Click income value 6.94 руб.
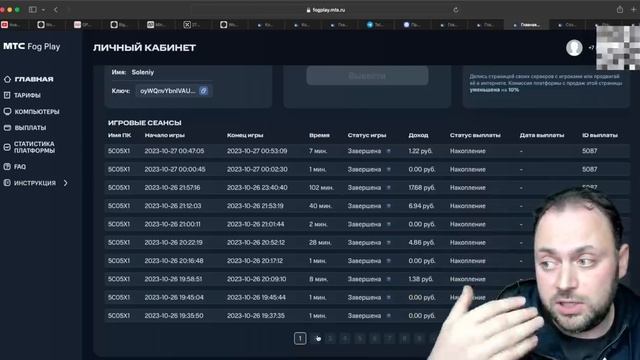The height and width of the screenshot is (360, 640). [421, 206]
